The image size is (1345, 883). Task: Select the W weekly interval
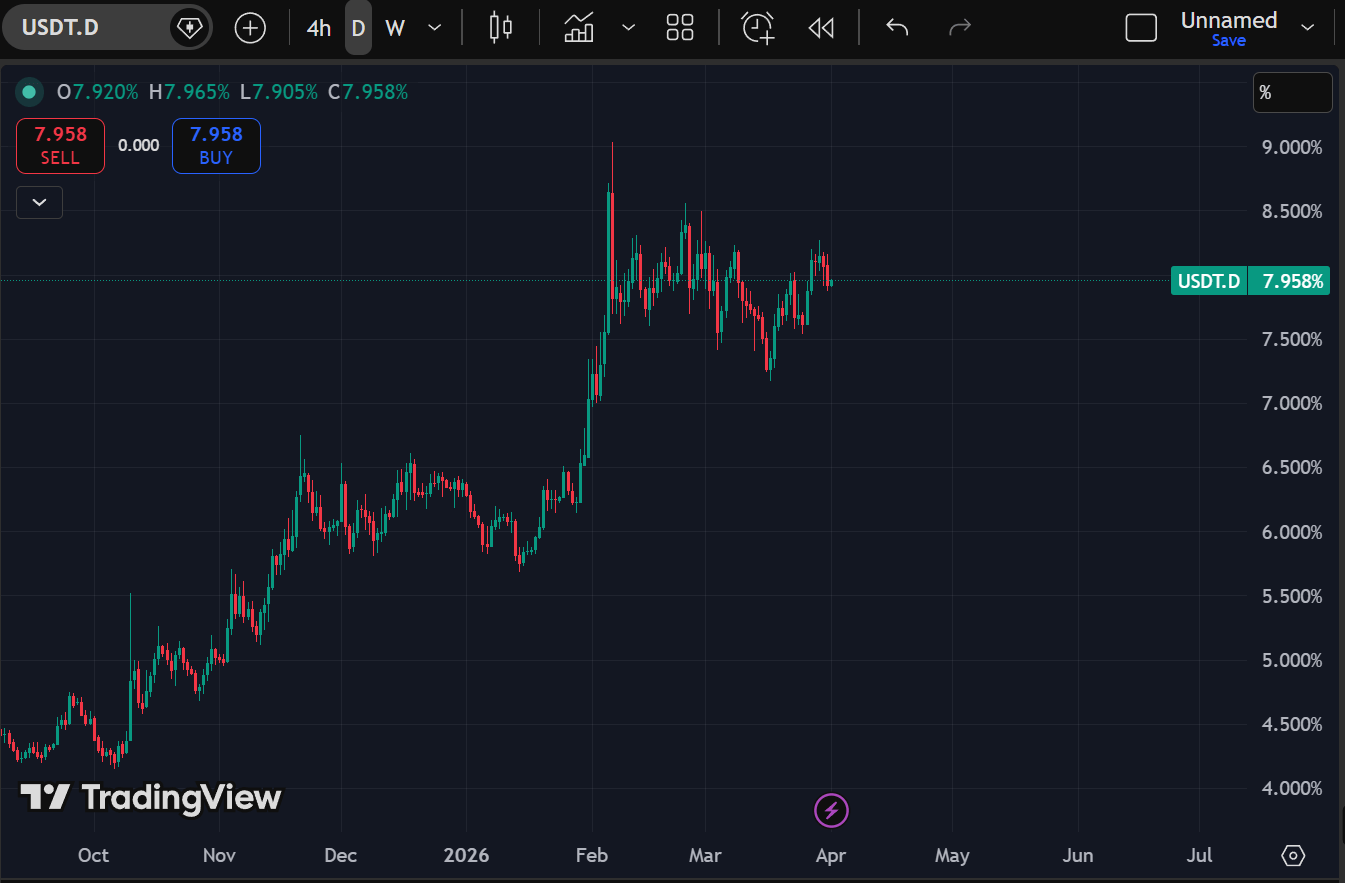pyautogui.click(x=395, y=28)
